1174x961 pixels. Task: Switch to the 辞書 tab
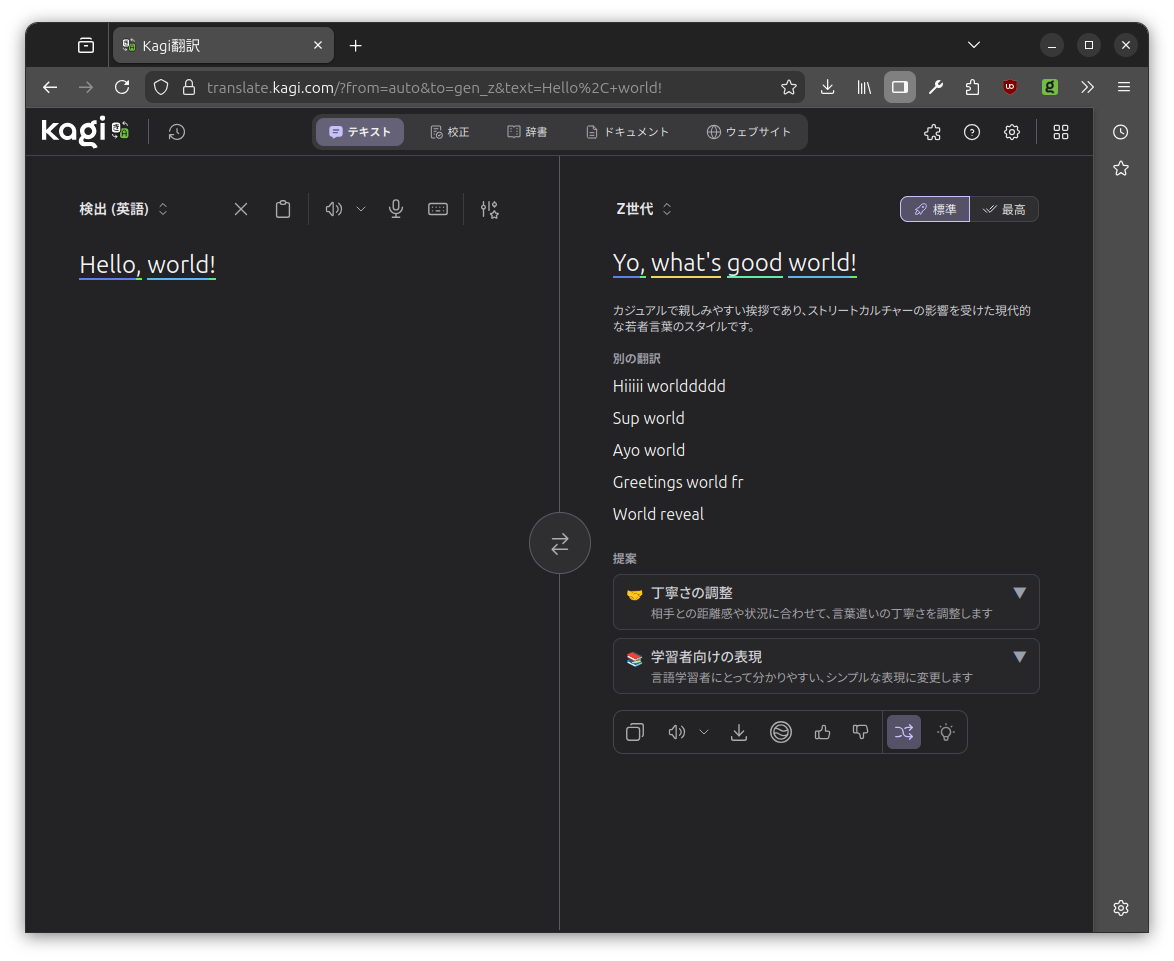pos(527,132)
